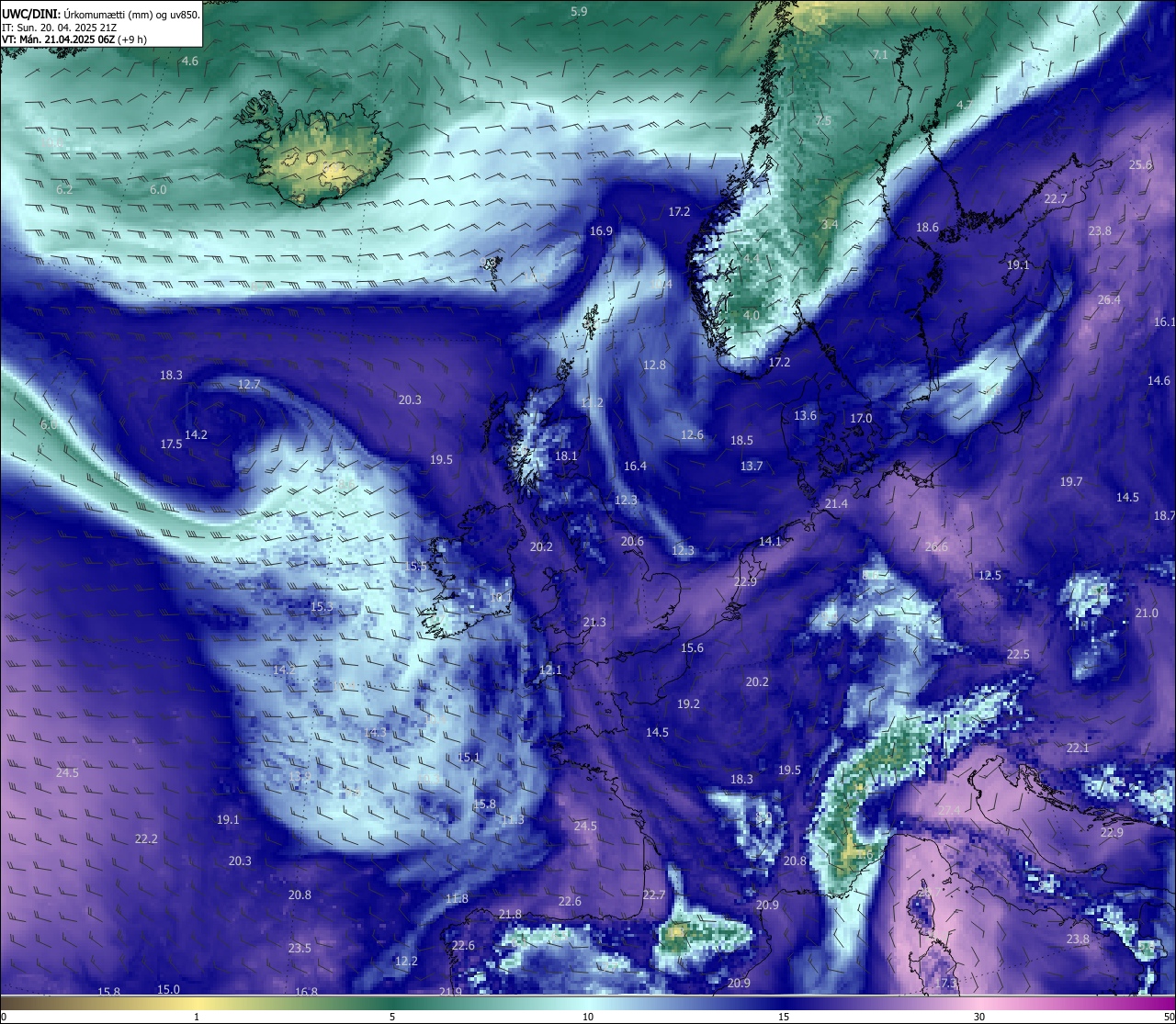The width and height of the screenshot is (1176, 1024).
Task: Click the 12.7 value west of Ireland's low
Action: (x=249, y=385)
